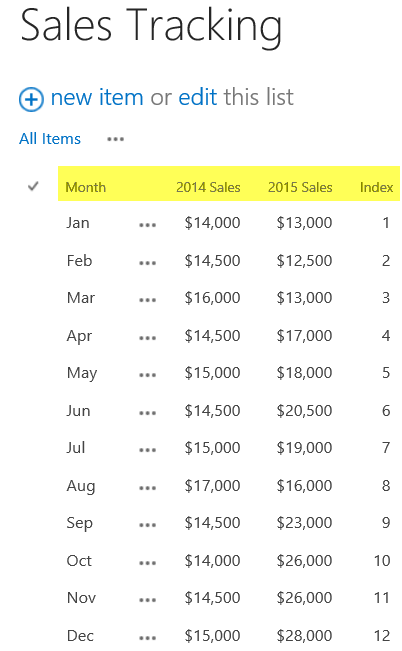Click the new item link
402x651 pixels.
[97, 97]
